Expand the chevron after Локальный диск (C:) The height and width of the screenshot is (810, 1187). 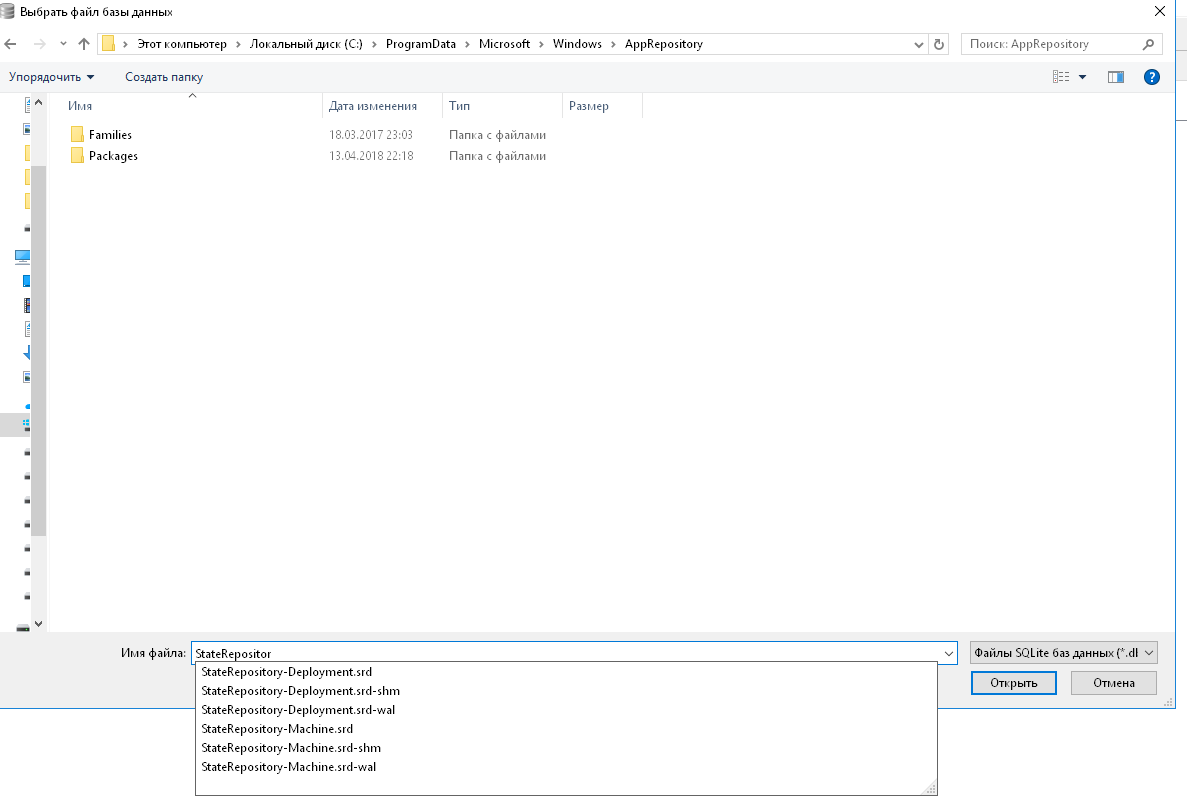tap(374, 44)
